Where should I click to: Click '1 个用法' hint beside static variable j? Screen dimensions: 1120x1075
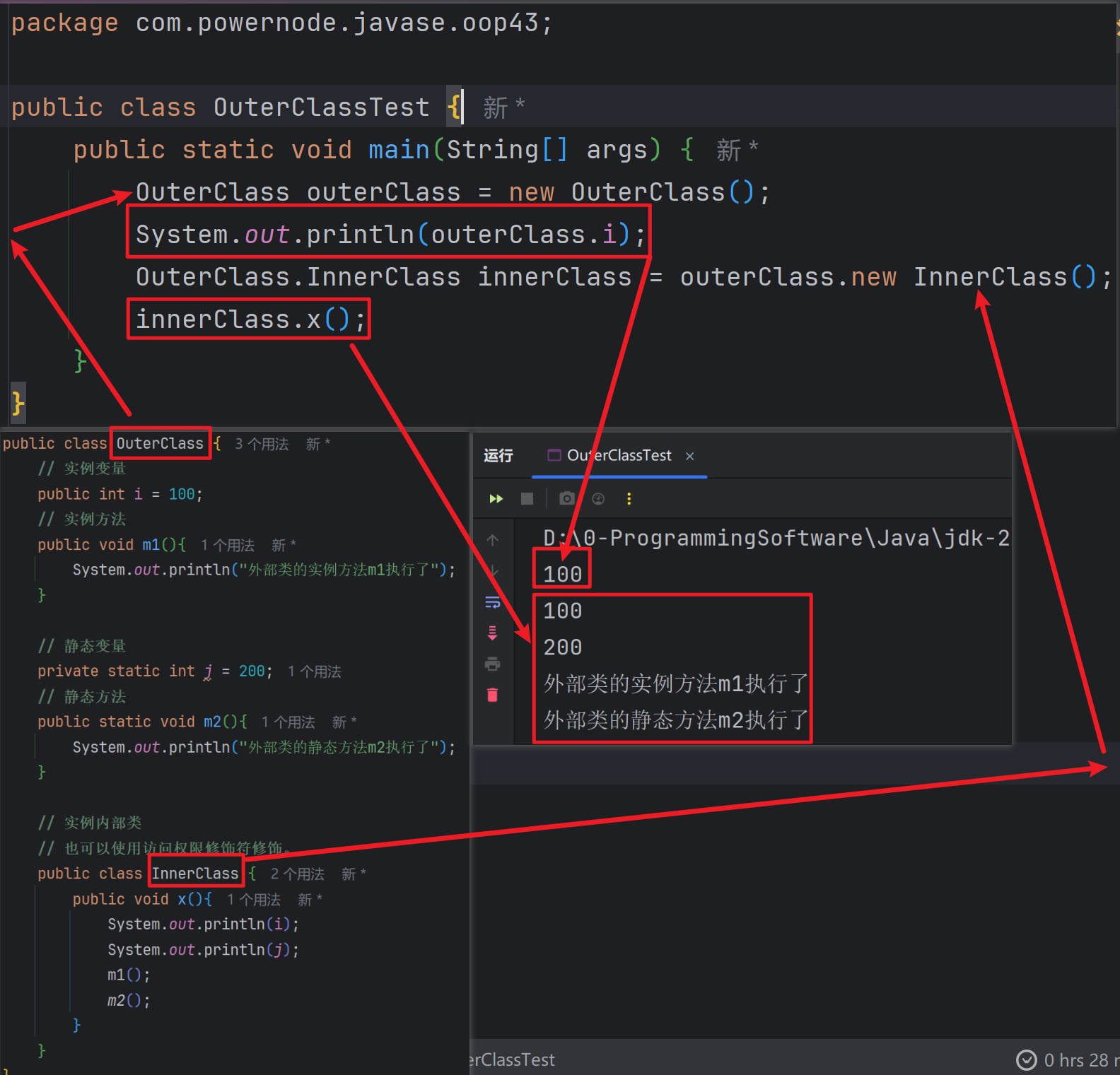pos(314,671)
